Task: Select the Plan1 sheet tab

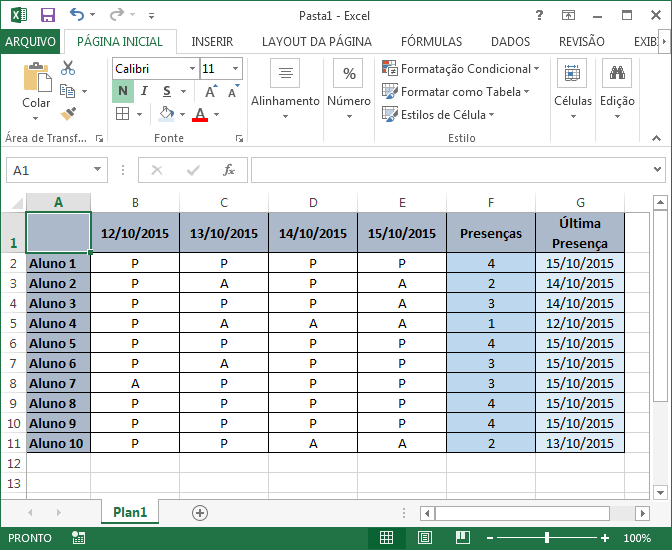Action: (130, 512)
